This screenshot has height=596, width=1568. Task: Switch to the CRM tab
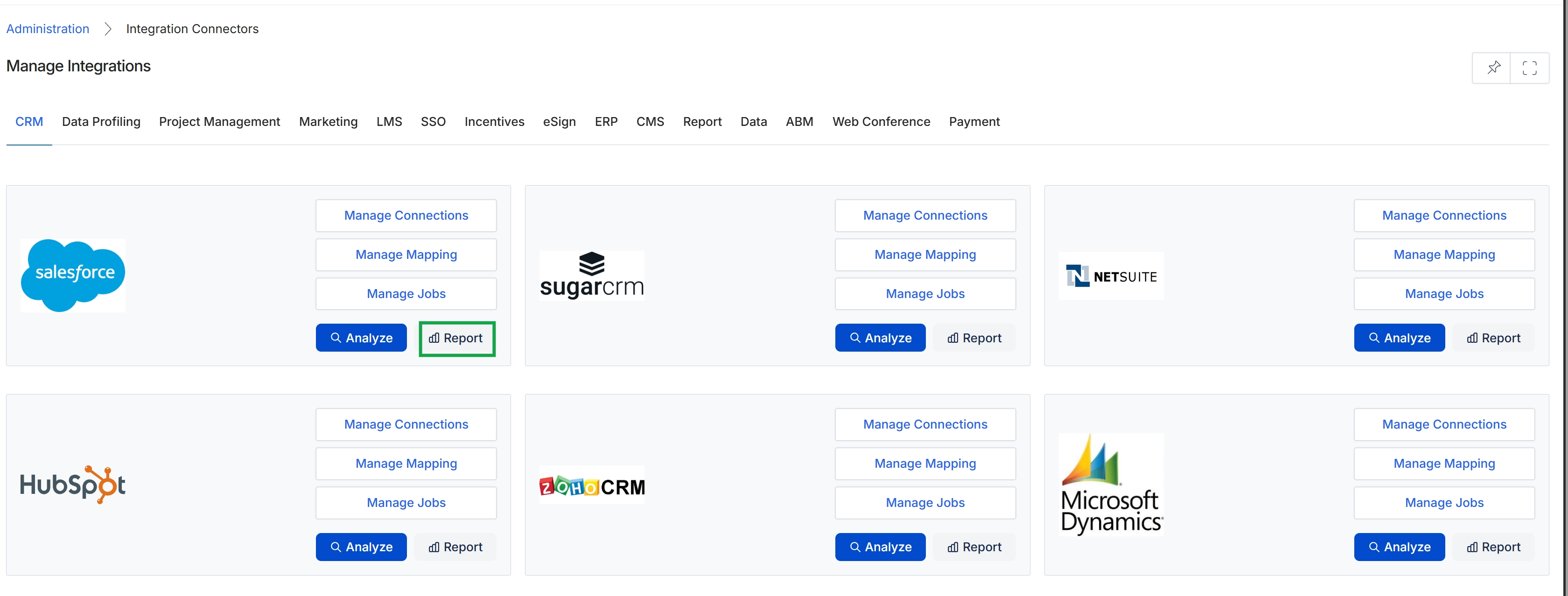(x=29, y=122)
